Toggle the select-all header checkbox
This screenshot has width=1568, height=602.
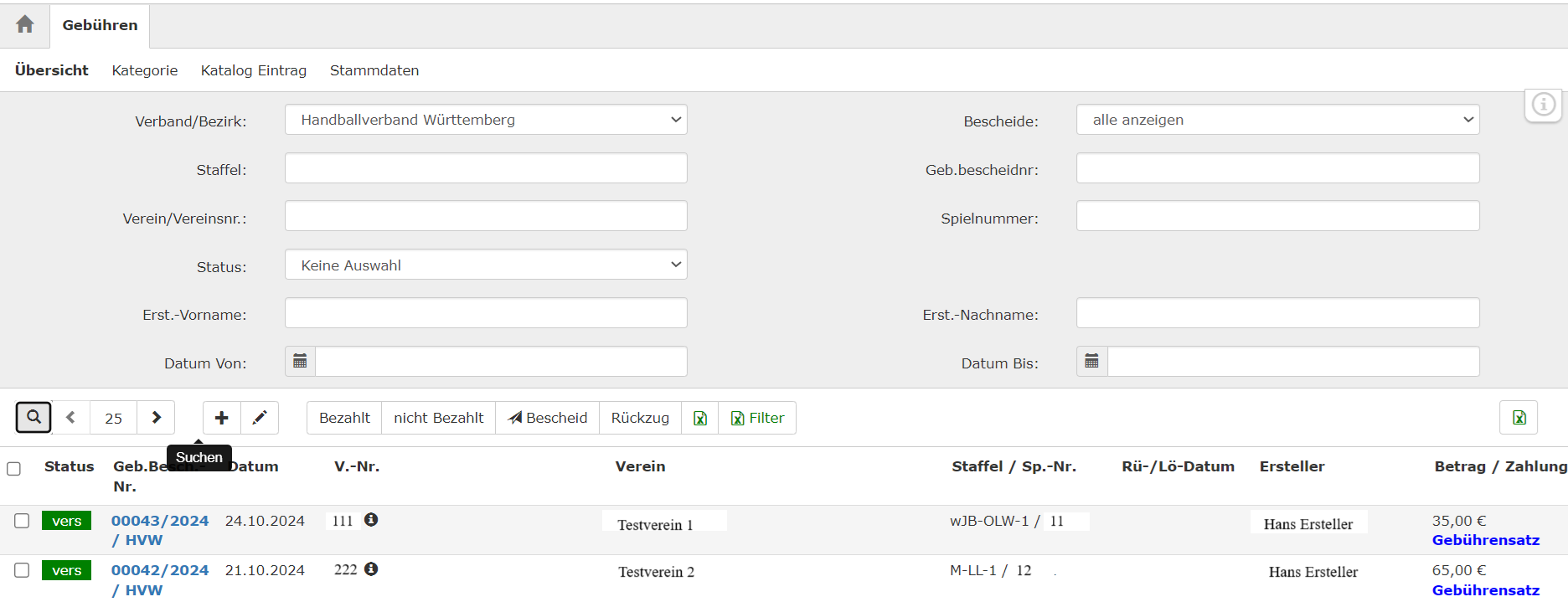point(14,469)
